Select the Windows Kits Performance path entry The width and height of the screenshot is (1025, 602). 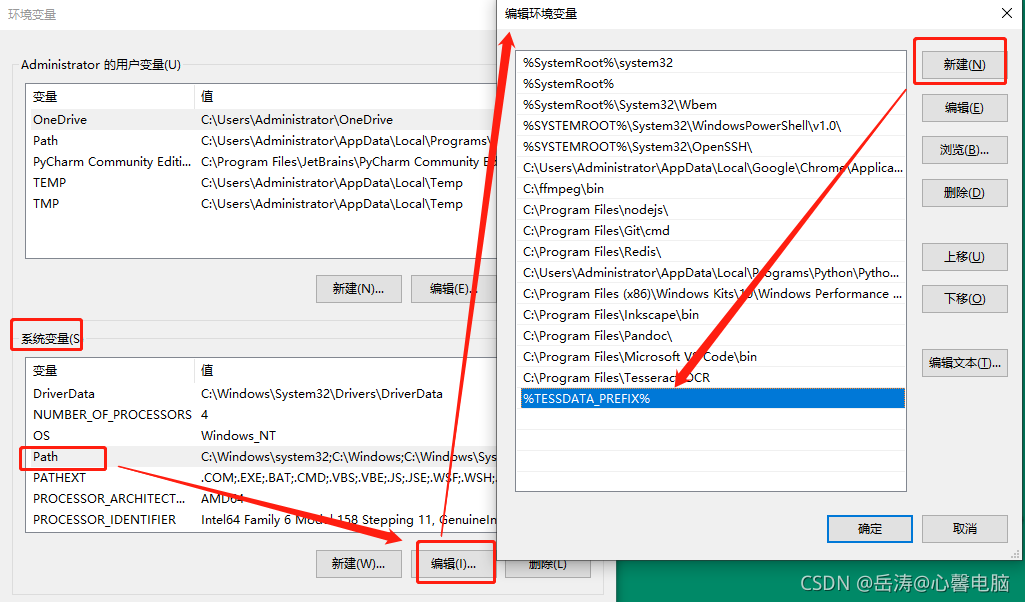click(x=713, y=293)
